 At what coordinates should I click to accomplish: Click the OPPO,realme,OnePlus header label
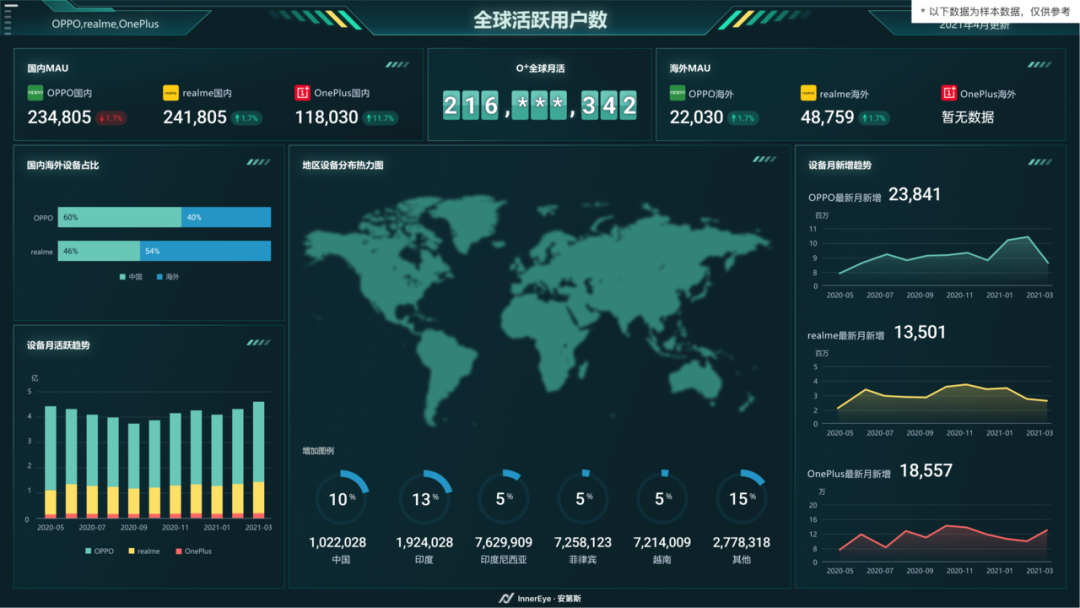coord(105,23)
